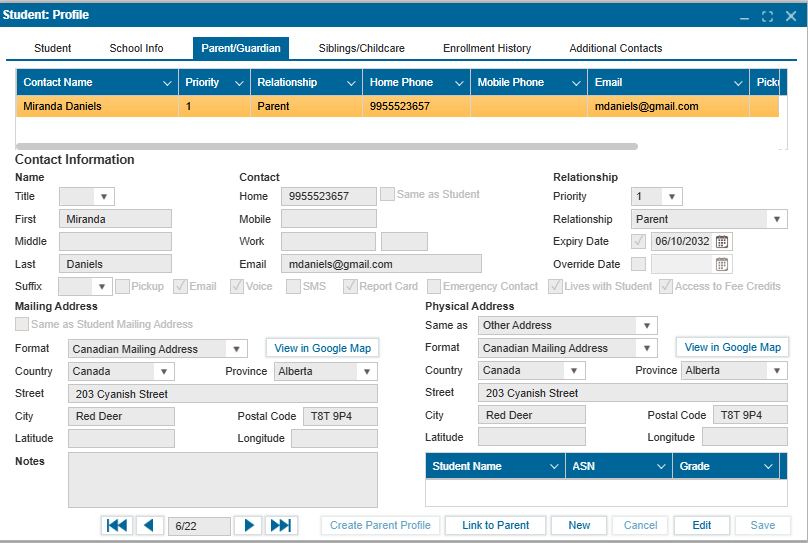The image size is (808, 543).
Task: Advance to the next record arrow
Action: [250, 525]
